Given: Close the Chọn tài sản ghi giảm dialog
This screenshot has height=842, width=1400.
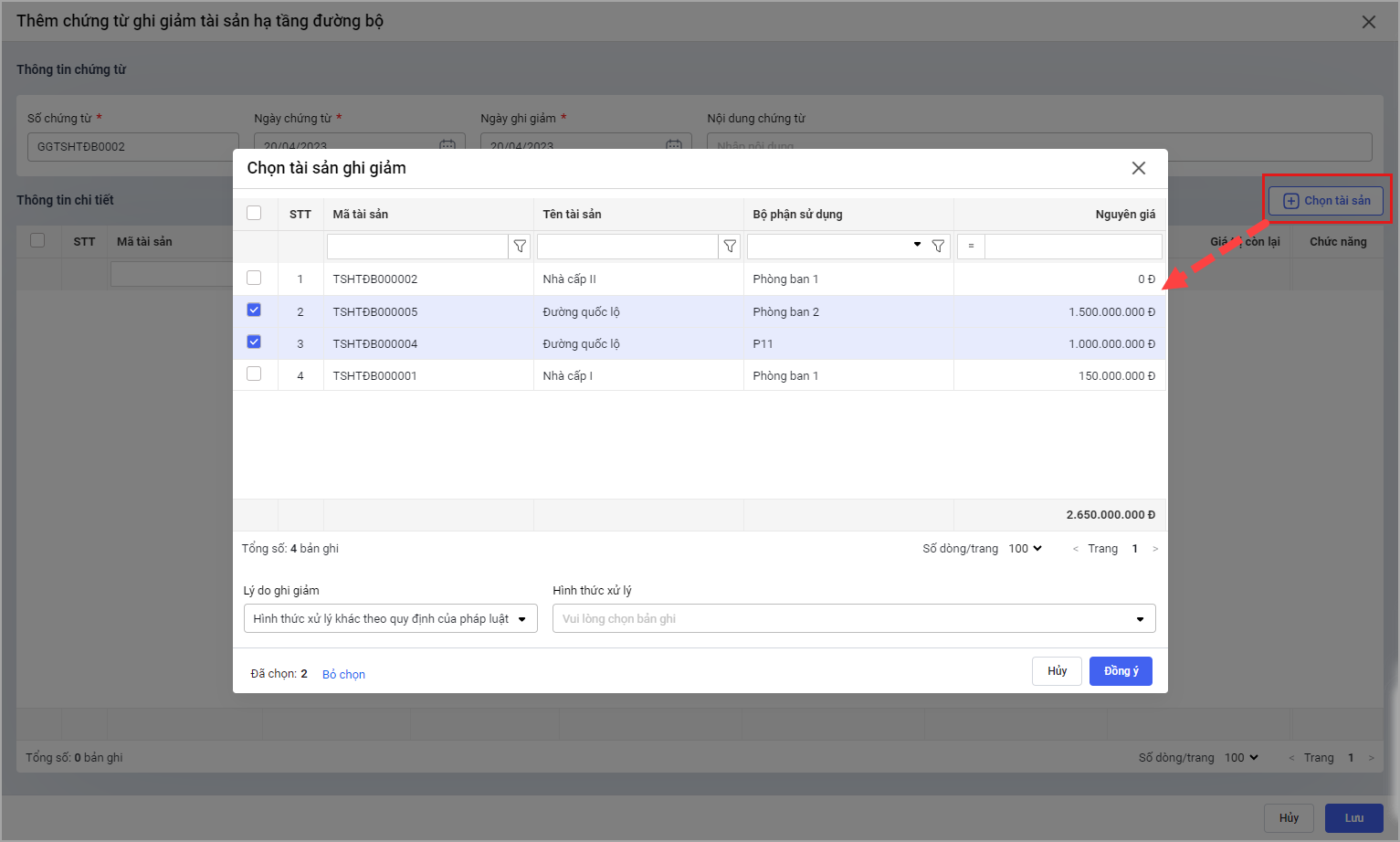Looking at the screenshot, I should (x=1138, y=168).
